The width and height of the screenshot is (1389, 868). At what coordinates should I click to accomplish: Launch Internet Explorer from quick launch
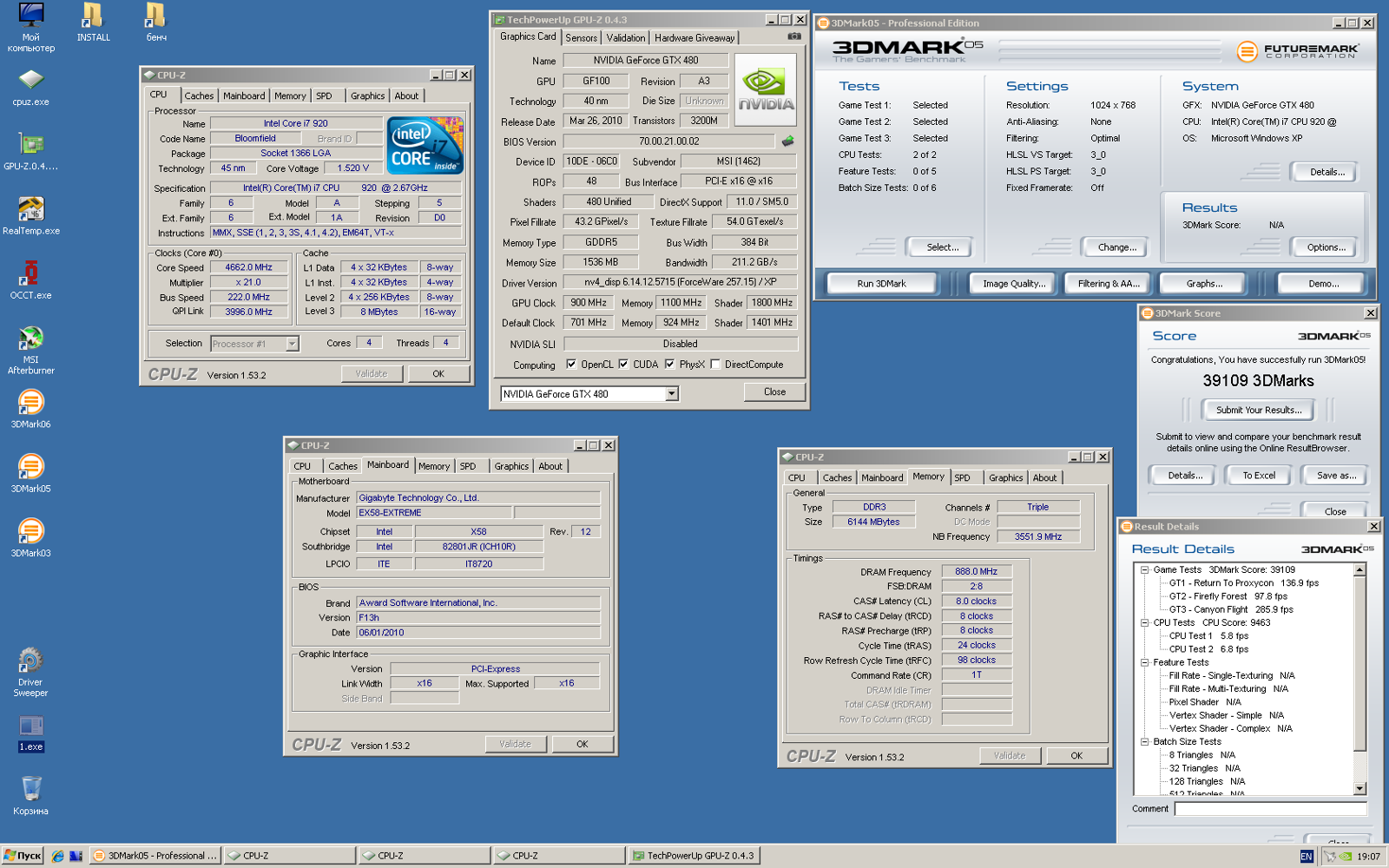tap(57, 856)
